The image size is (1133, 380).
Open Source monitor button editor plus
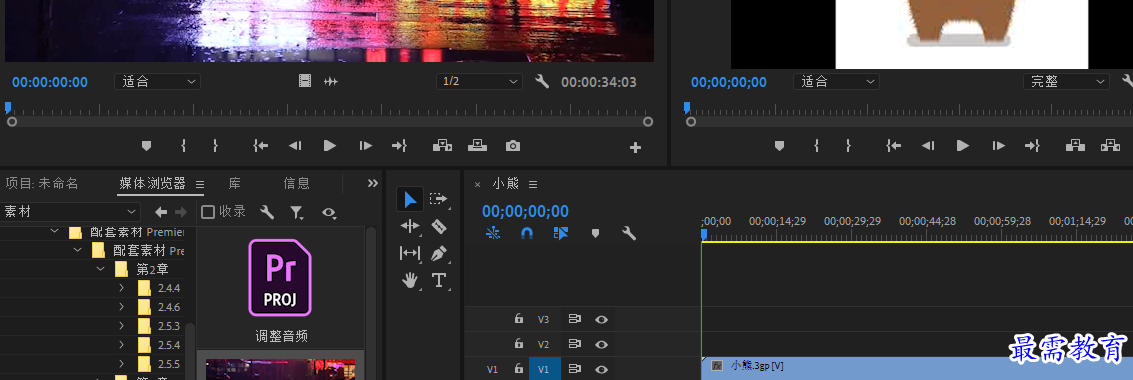[635, 148]
